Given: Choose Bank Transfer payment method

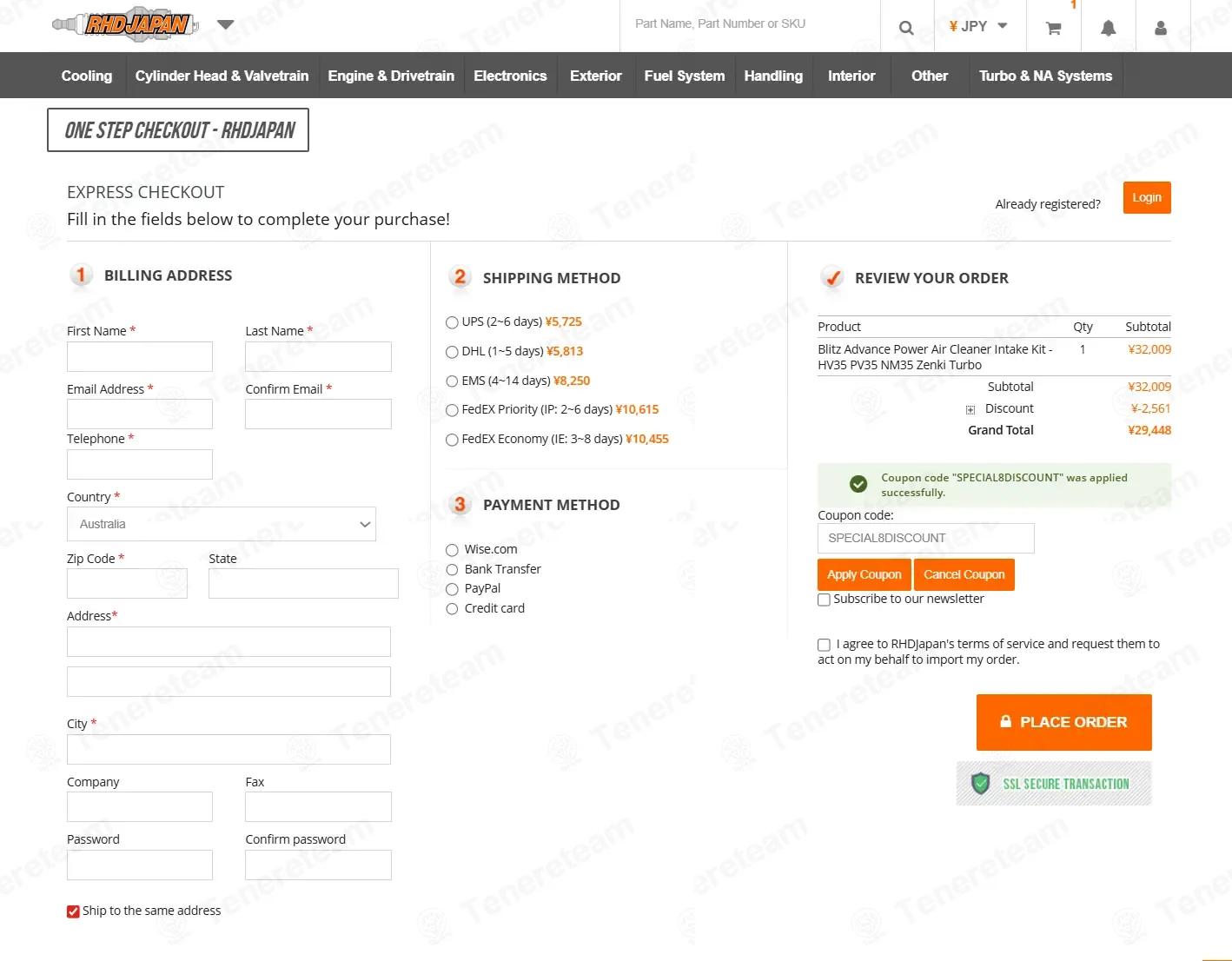Looking at the screenshot, I should 452,570.
